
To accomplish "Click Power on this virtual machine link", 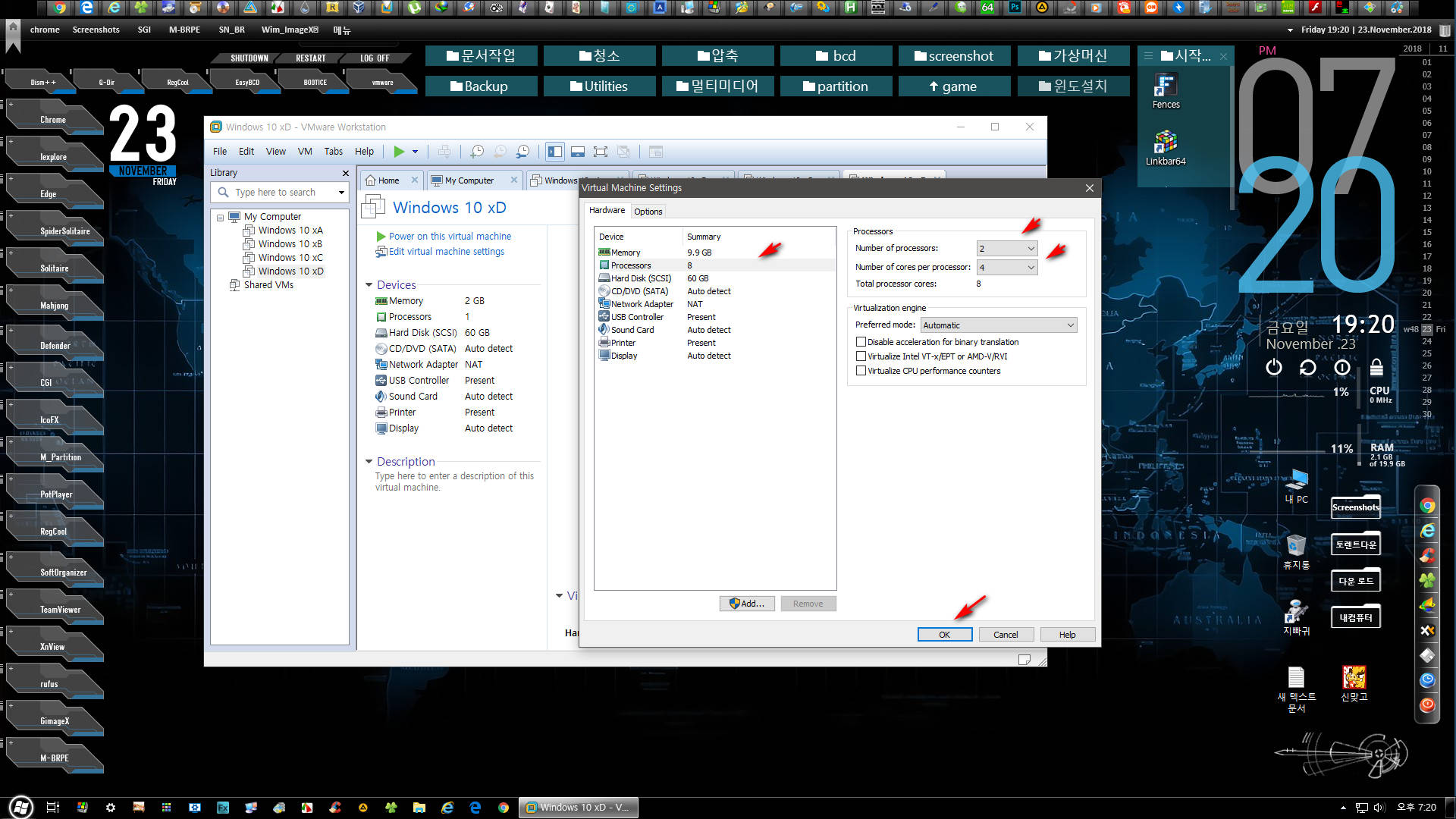I will click(x=450, y=237).
